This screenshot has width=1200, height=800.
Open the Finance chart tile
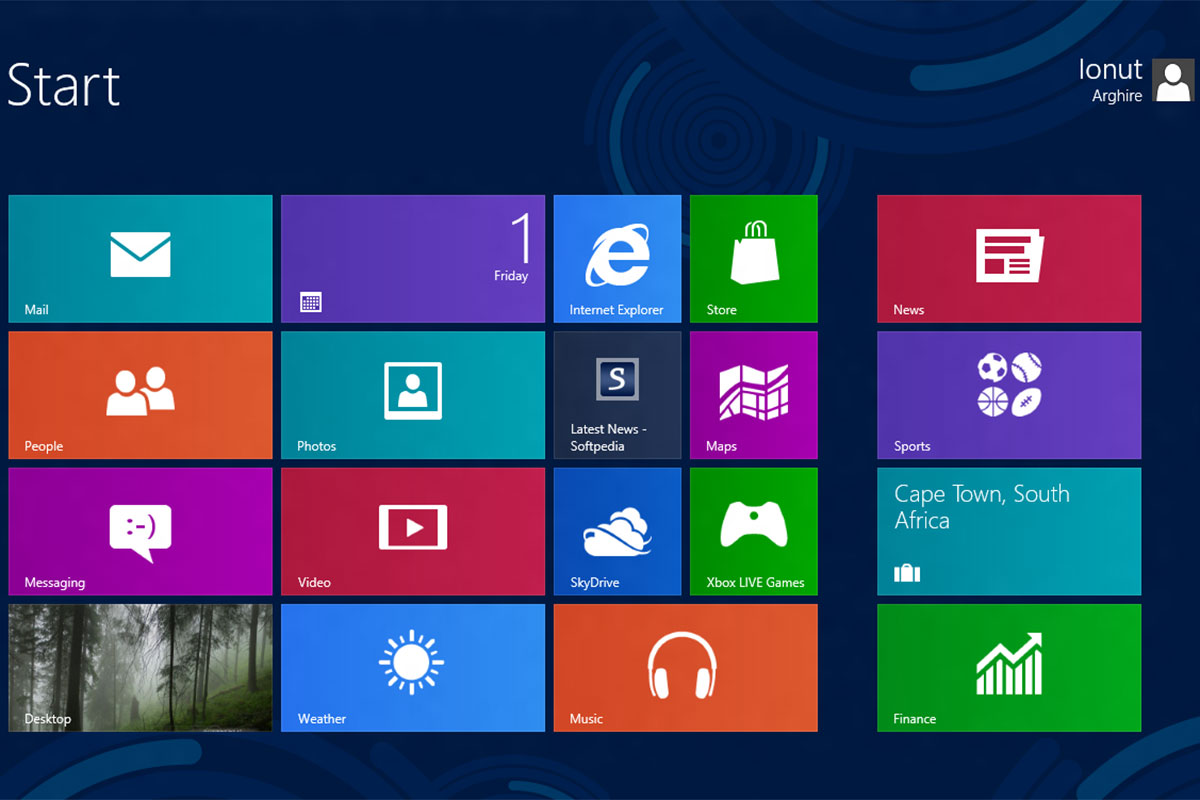[x=1009, y=667]
